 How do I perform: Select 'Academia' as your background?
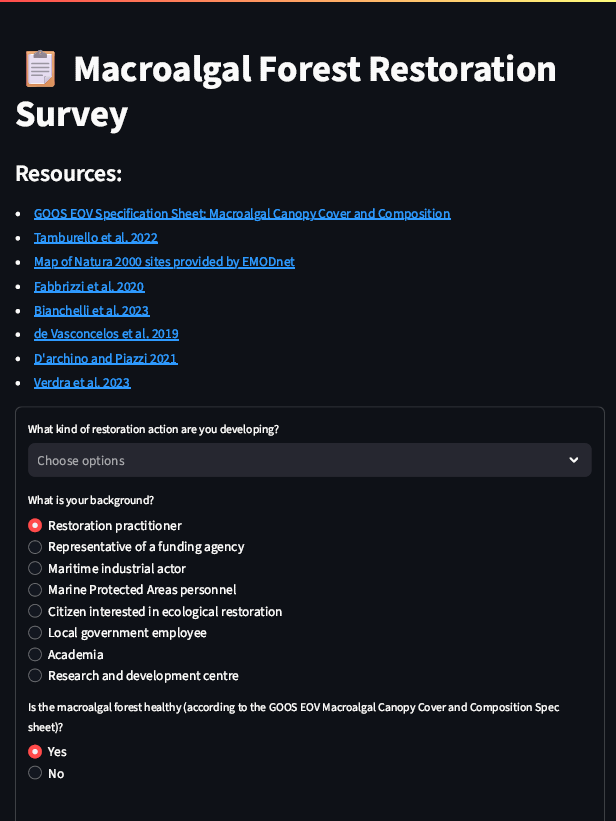point(35,654)
